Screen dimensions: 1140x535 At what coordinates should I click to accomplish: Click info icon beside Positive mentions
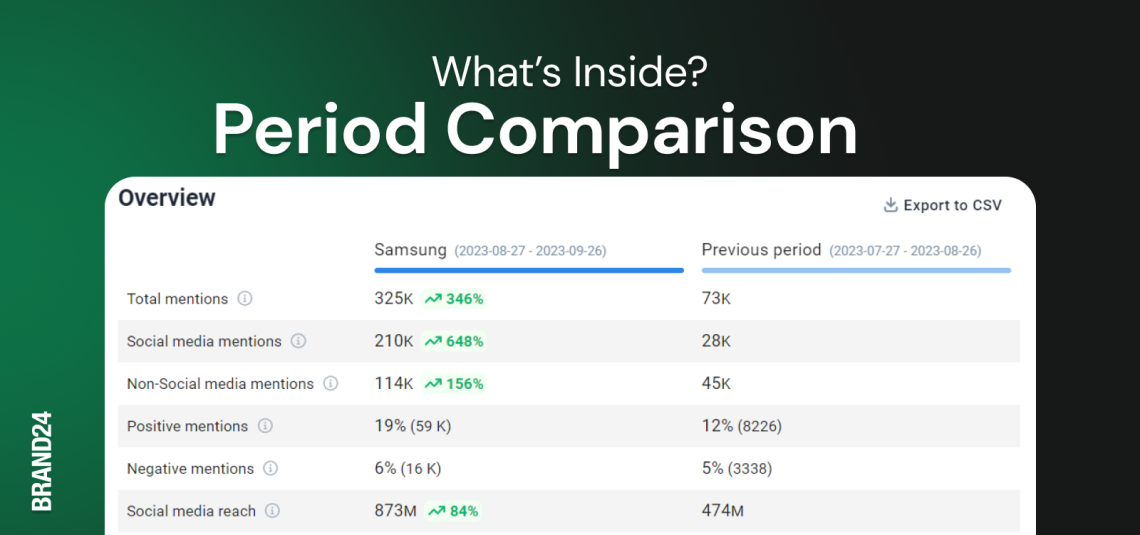[x=265, y=426]
